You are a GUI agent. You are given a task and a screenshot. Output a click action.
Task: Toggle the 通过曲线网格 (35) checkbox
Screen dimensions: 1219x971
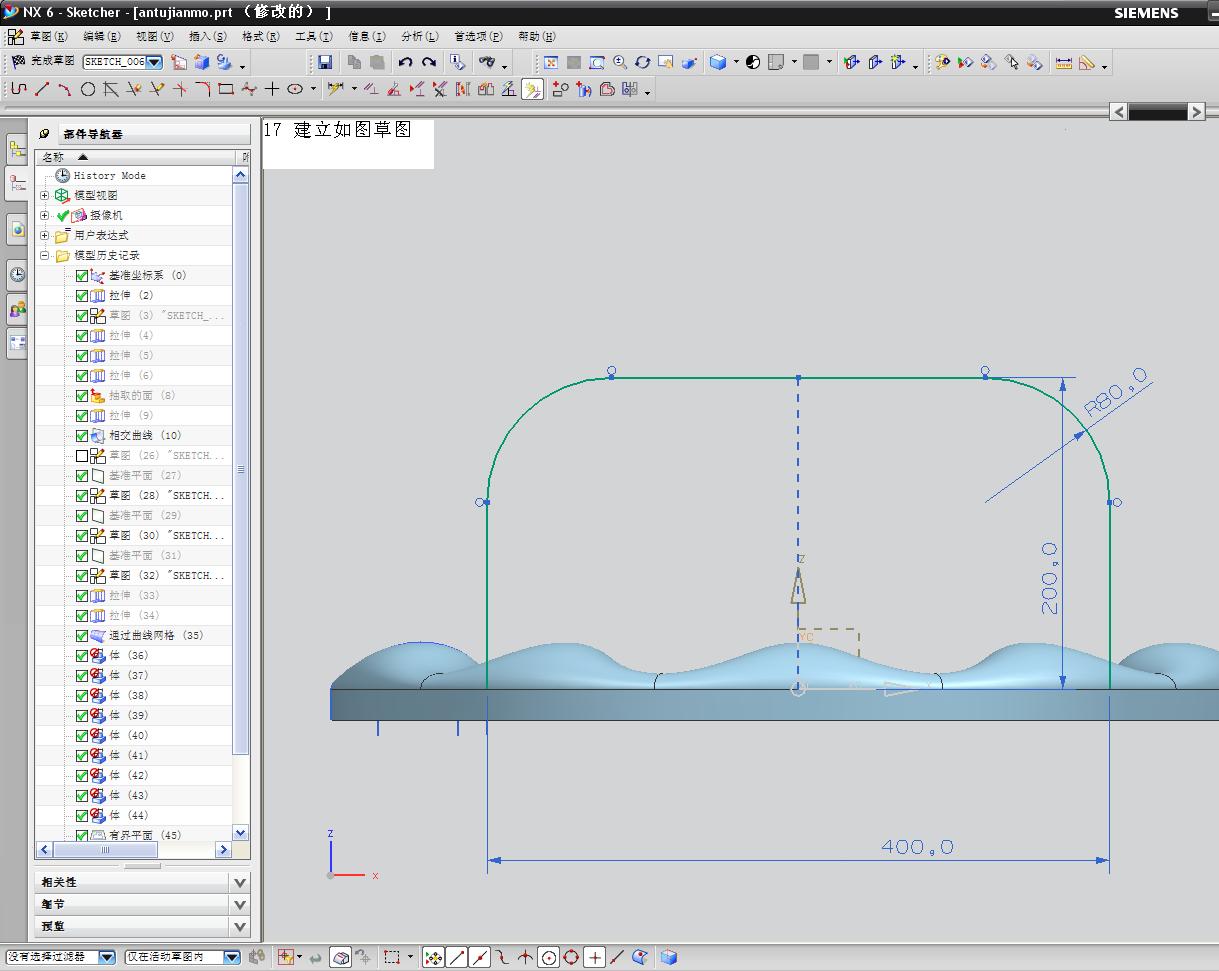click(x=82, y=635)
